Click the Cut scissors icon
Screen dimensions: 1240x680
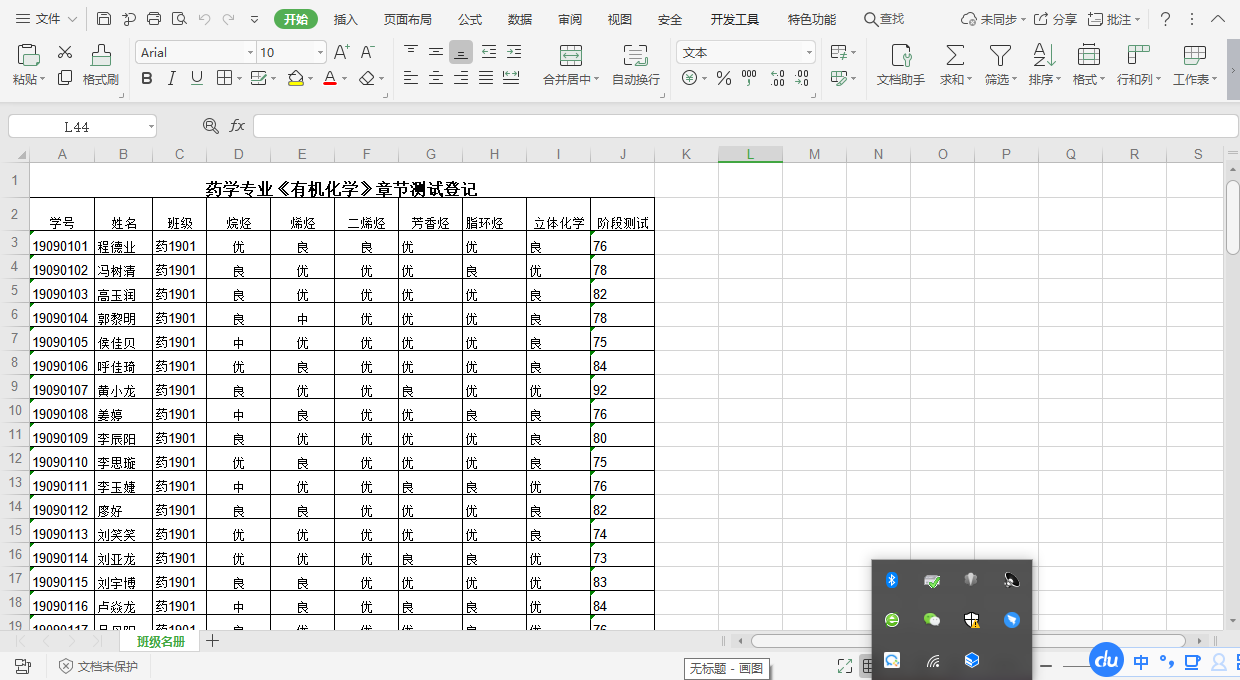(x=65, y=52)
